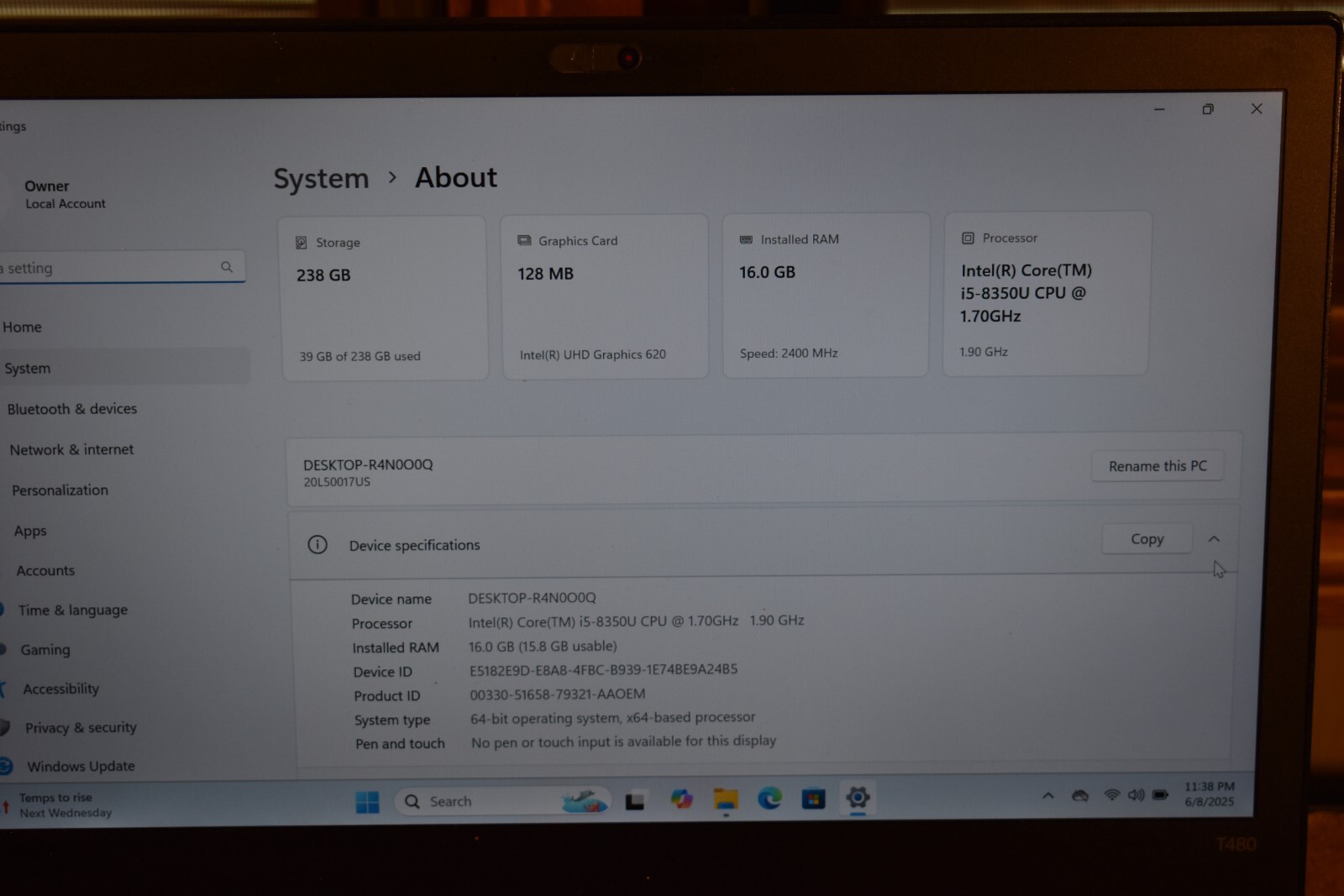Click the taskbar Search box

click(501, 801)
